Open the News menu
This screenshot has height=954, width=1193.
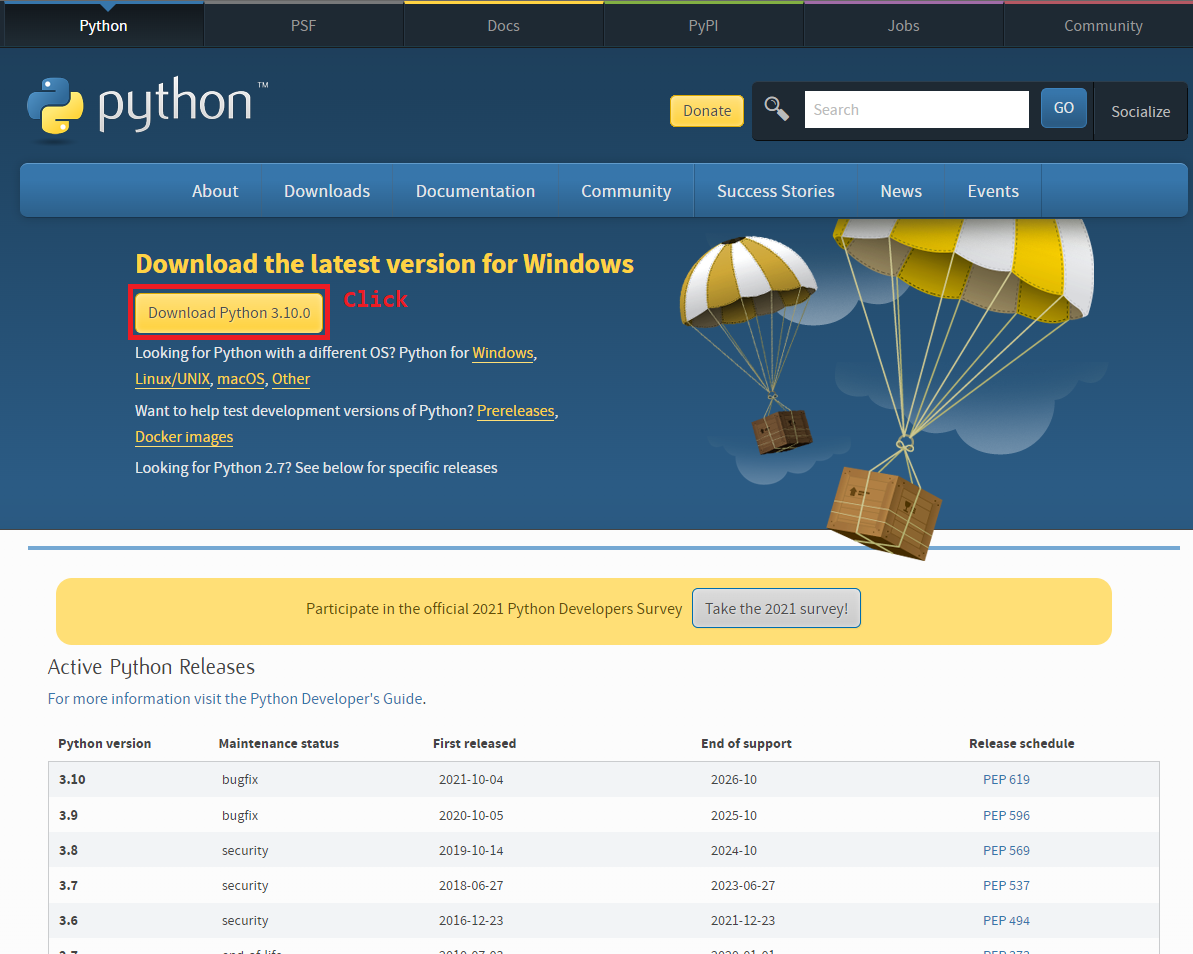pos(901,191)
